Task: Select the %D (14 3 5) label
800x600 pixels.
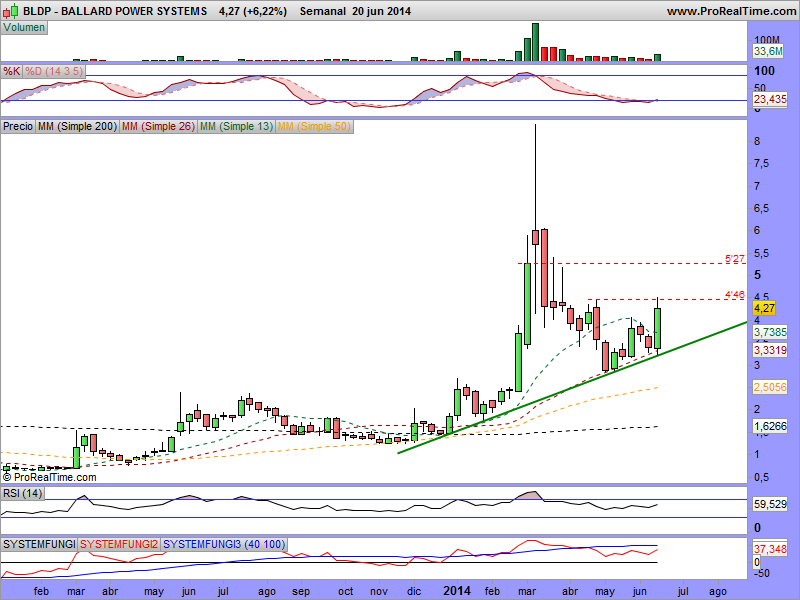Action: (54, 71)
